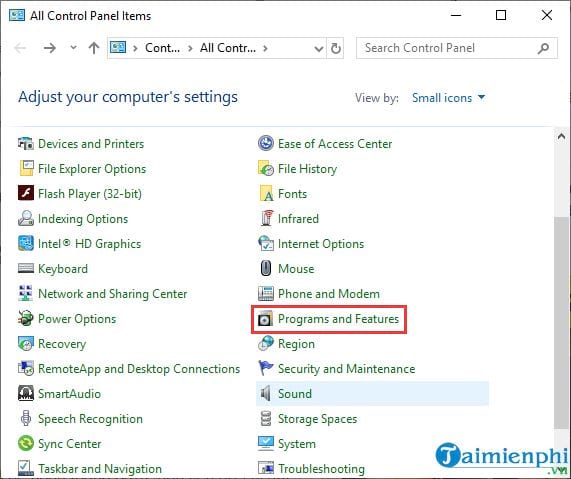The height and width of the screenshot is (479, 571).
Task: Open the Region link
Action: (x=296, y=344)
